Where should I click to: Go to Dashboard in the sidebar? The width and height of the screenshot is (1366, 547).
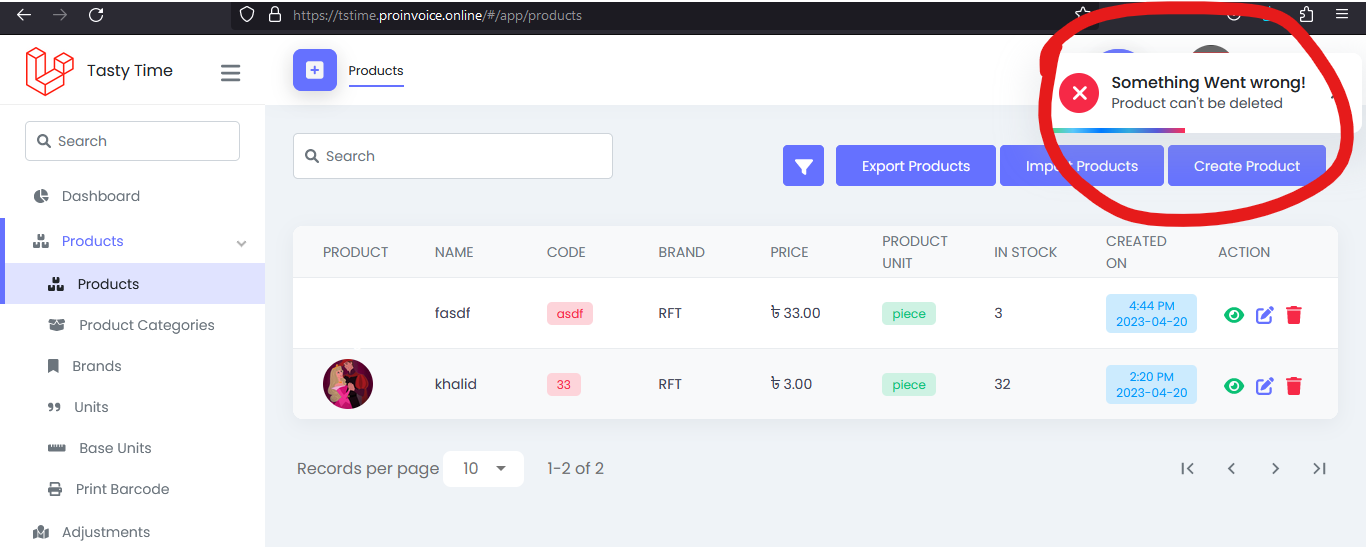[100, 196]
